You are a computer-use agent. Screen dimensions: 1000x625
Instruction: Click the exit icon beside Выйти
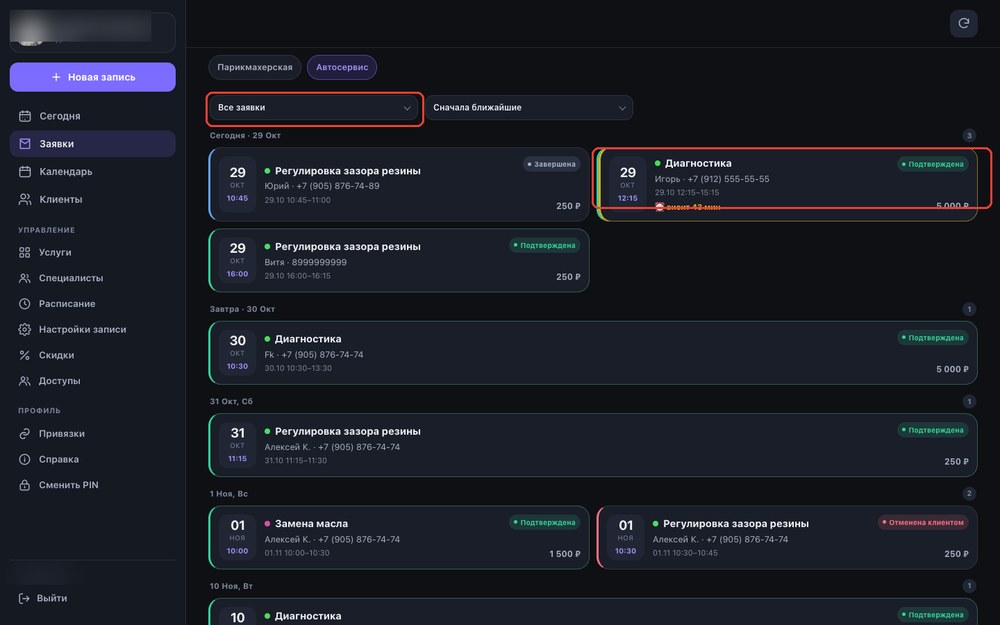(24, 598)
